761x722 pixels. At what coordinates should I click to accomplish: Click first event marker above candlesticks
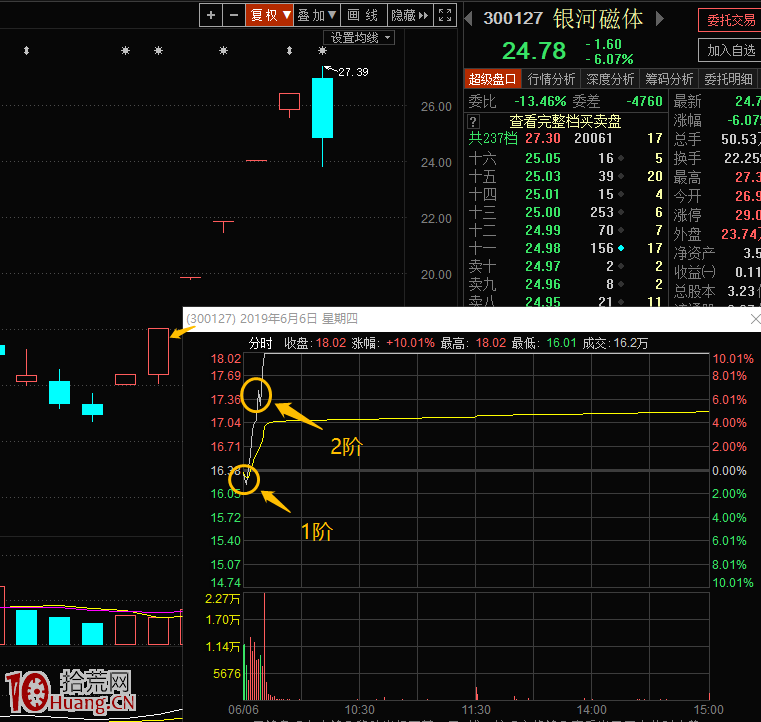click(x=27, y=50)
